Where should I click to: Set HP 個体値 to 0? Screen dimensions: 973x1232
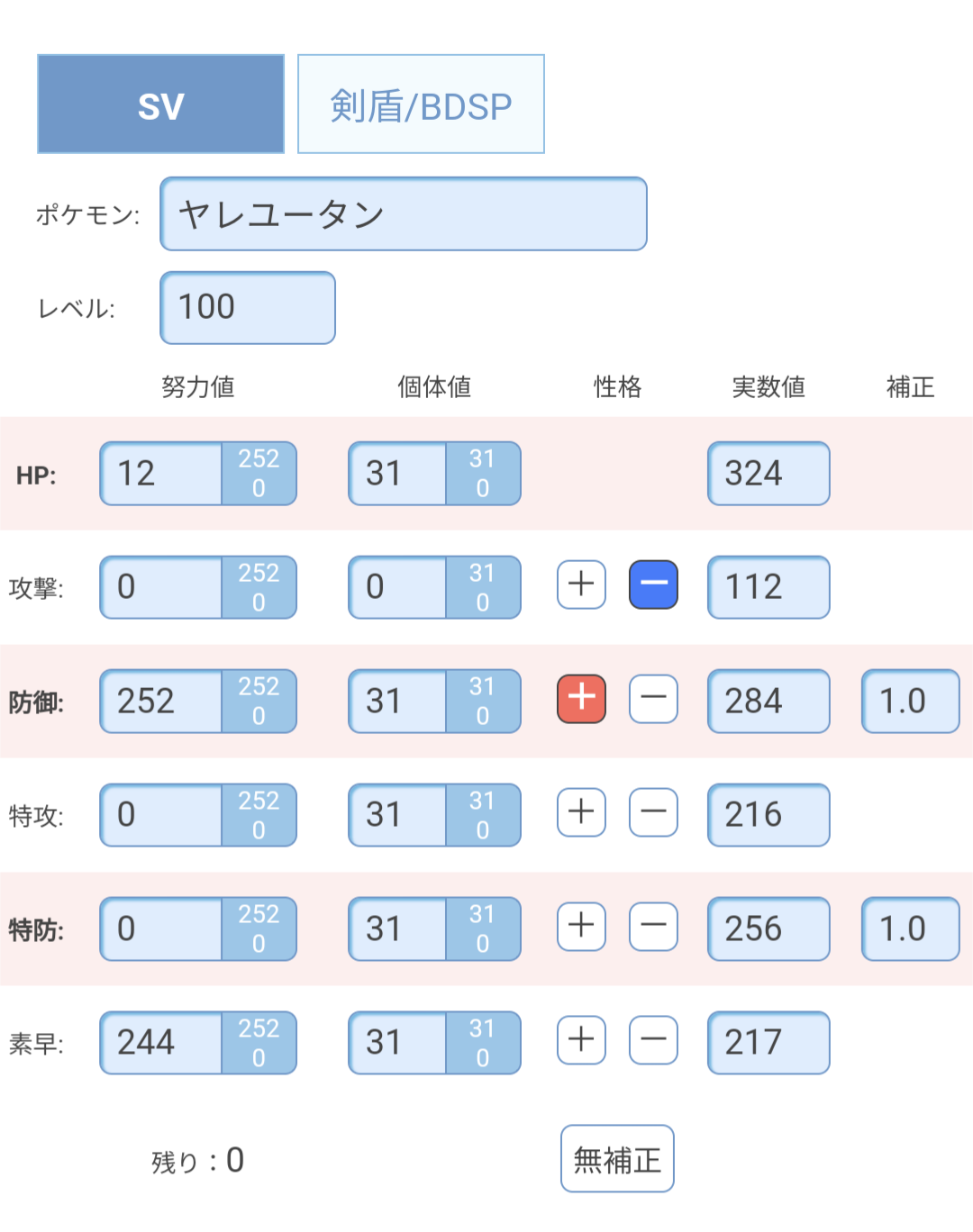(482, 488)
